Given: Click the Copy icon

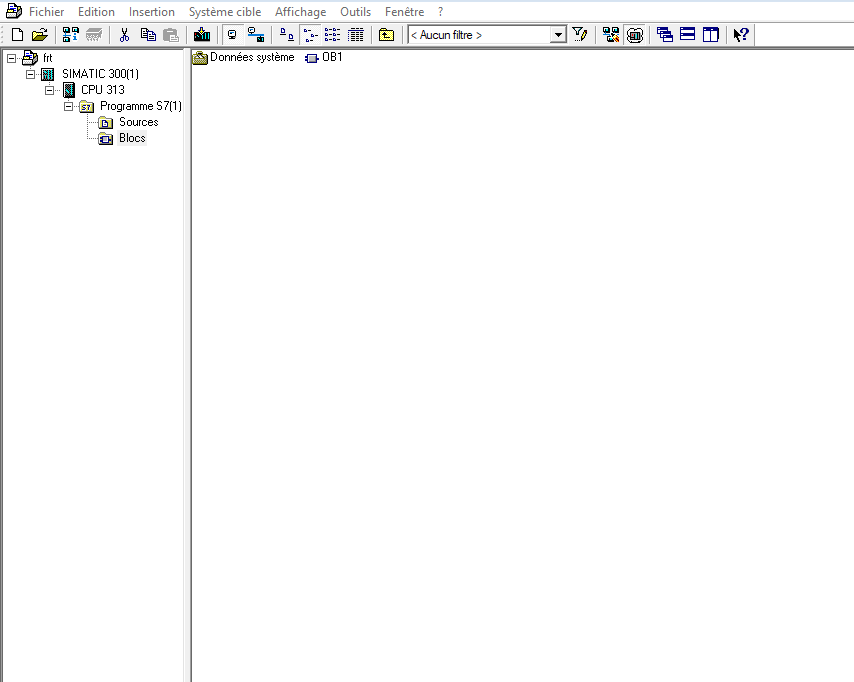Looking at the screenshot, I should point(148,35).
